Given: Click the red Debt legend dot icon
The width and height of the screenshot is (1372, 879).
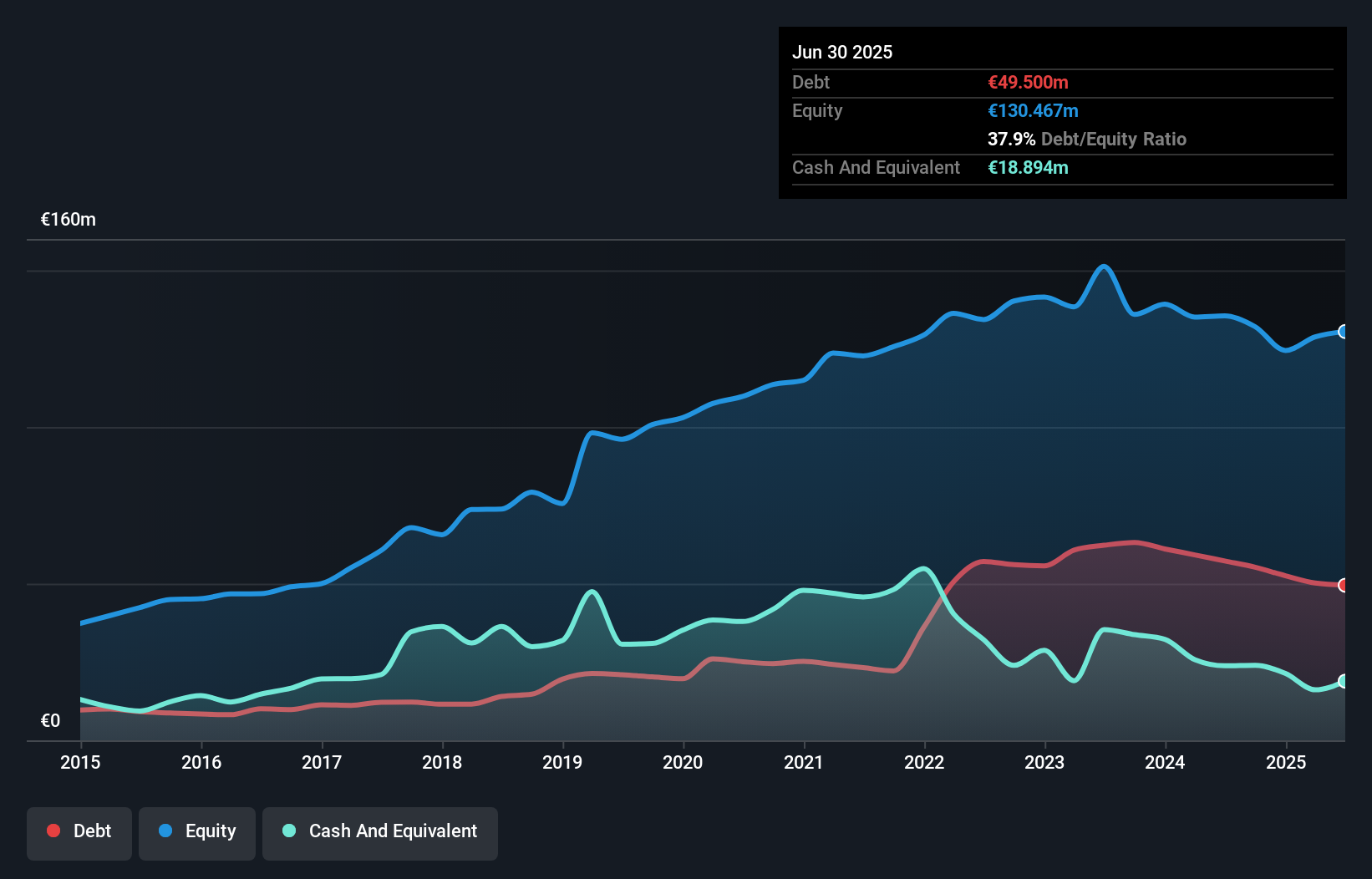Looking at the screenshot, I should tap(52, 831).
